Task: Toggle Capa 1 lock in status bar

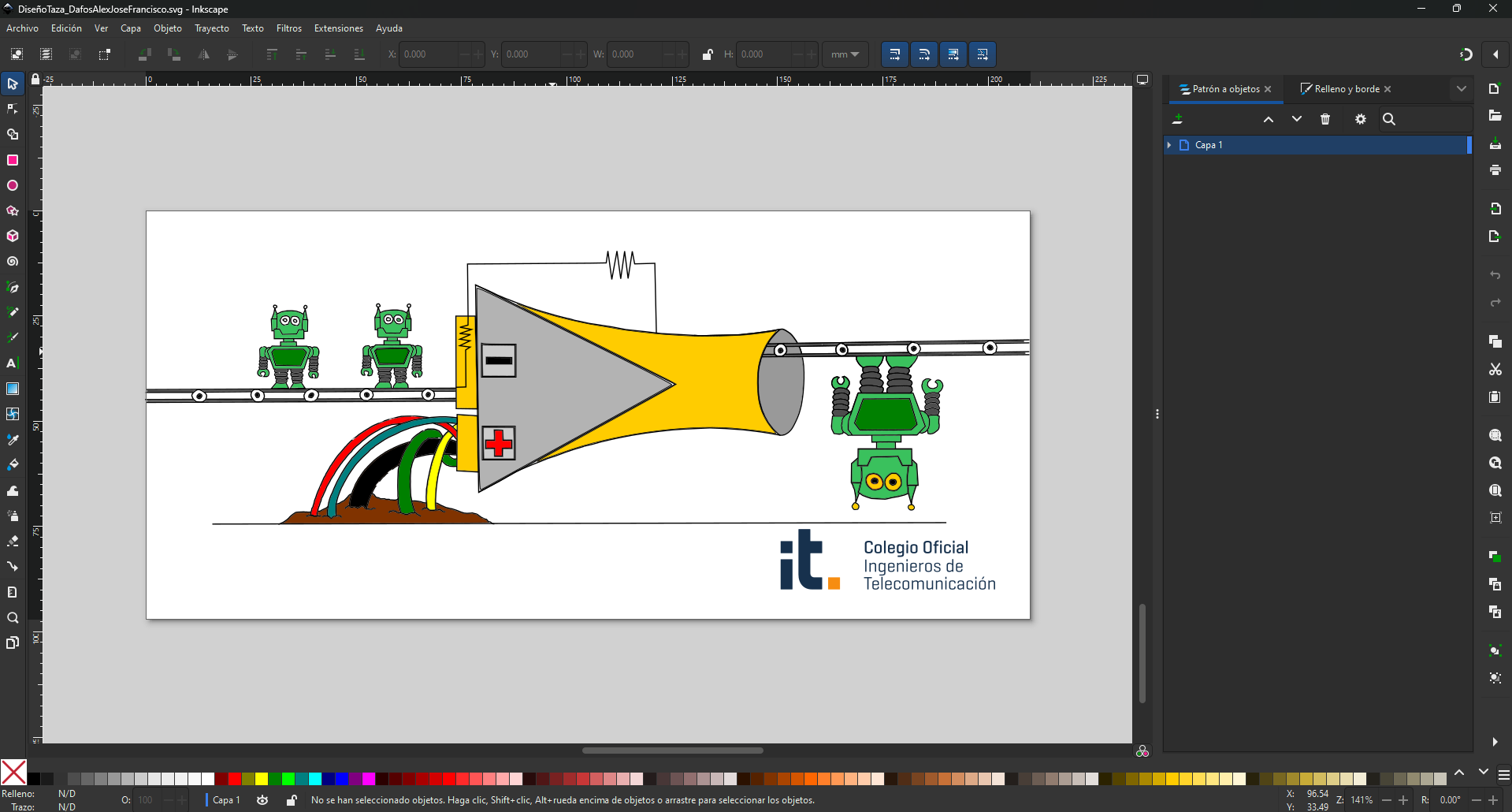Action: tap(292, 800)
